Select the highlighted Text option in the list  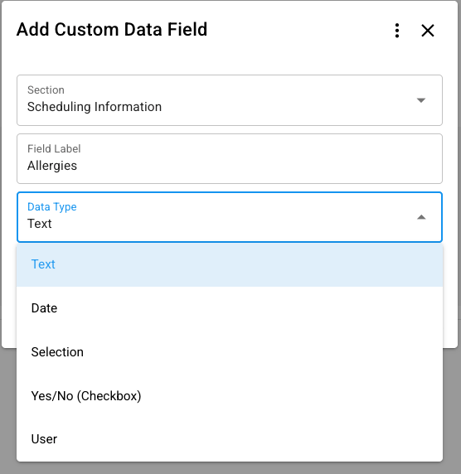point(230,265)
